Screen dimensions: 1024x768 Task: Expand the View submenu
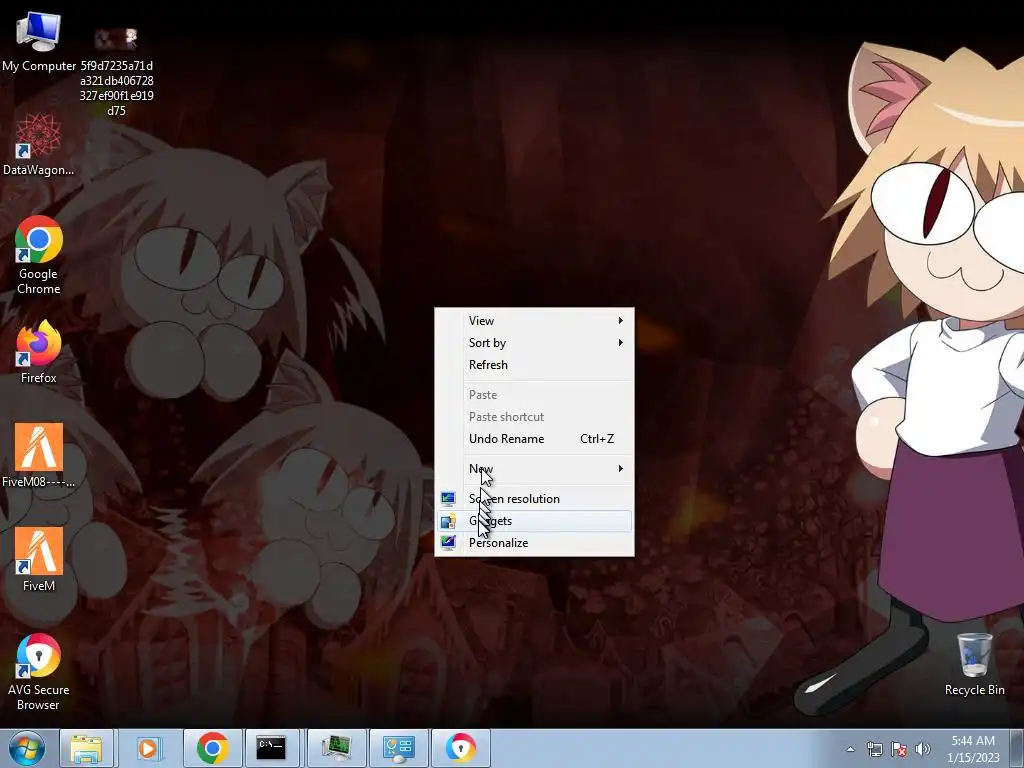pyautogui.click(x=534, y=321)
